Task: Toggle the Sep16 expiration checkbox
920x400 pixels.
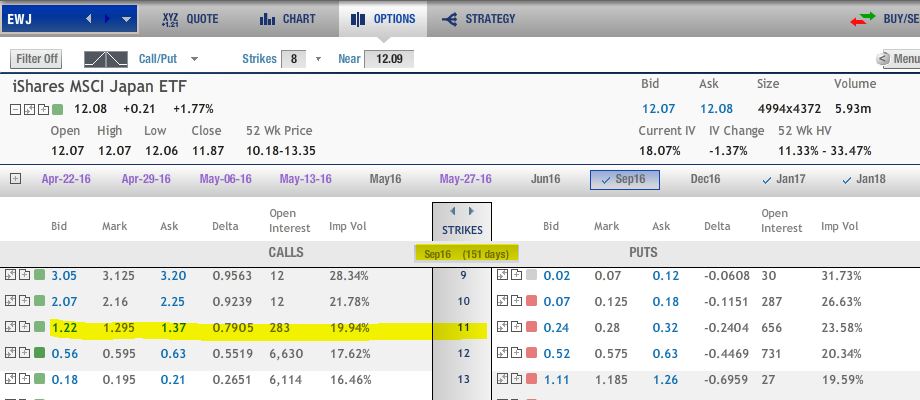Action: [x=607, y=179]
